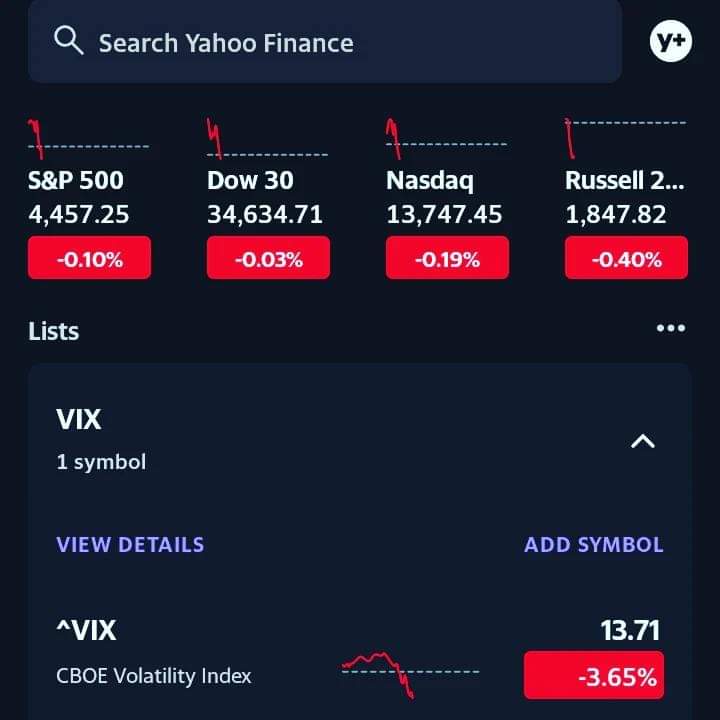Click the VIEW DETAILS link

[x=130, y=545]
